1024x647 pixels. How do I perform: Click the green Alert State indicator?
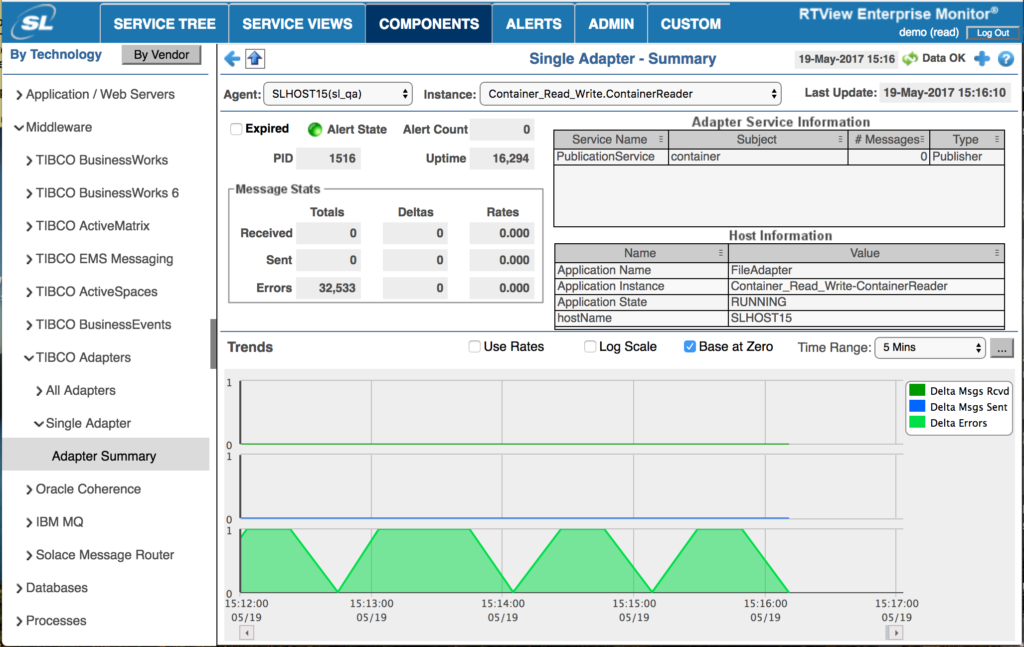[x=315, y=129]
